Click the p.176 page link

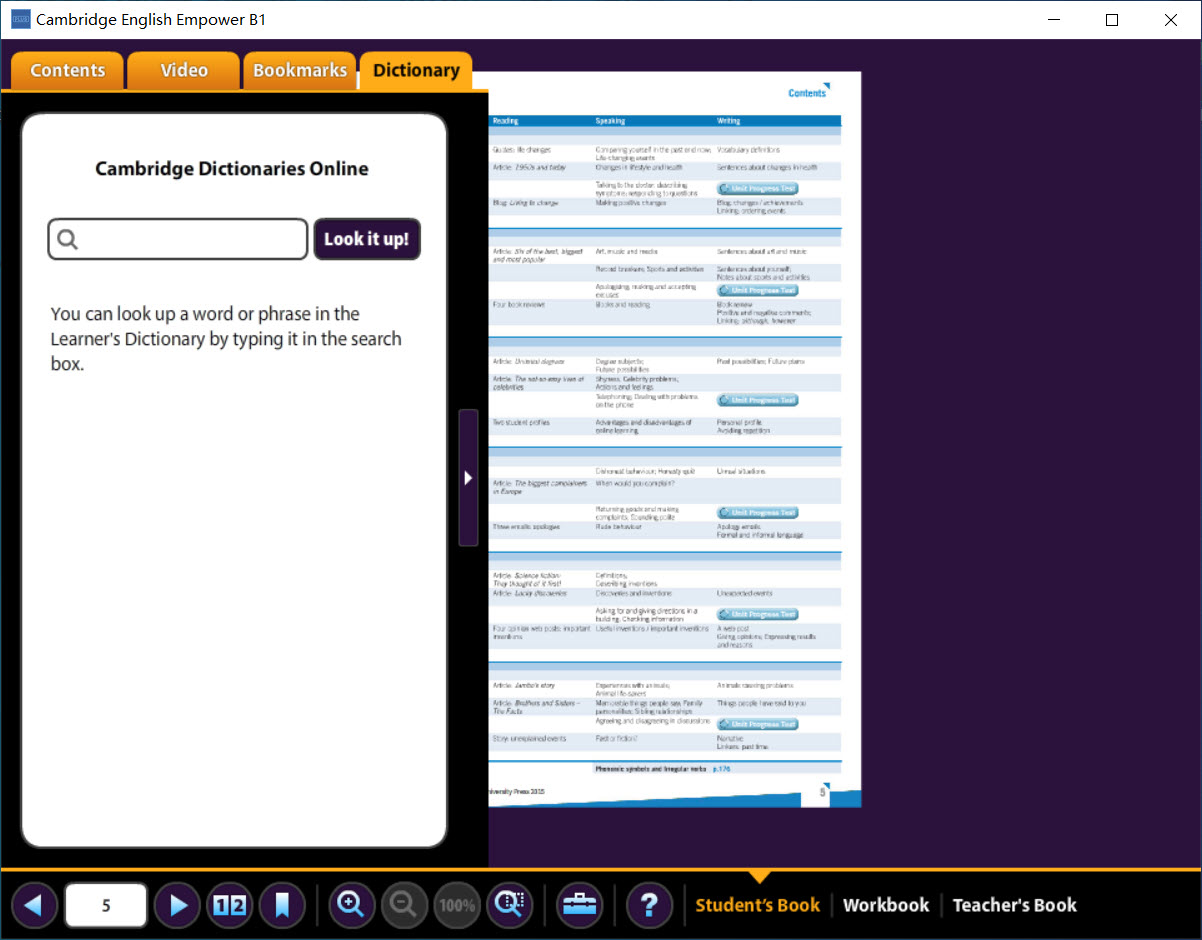click(722, 769)
